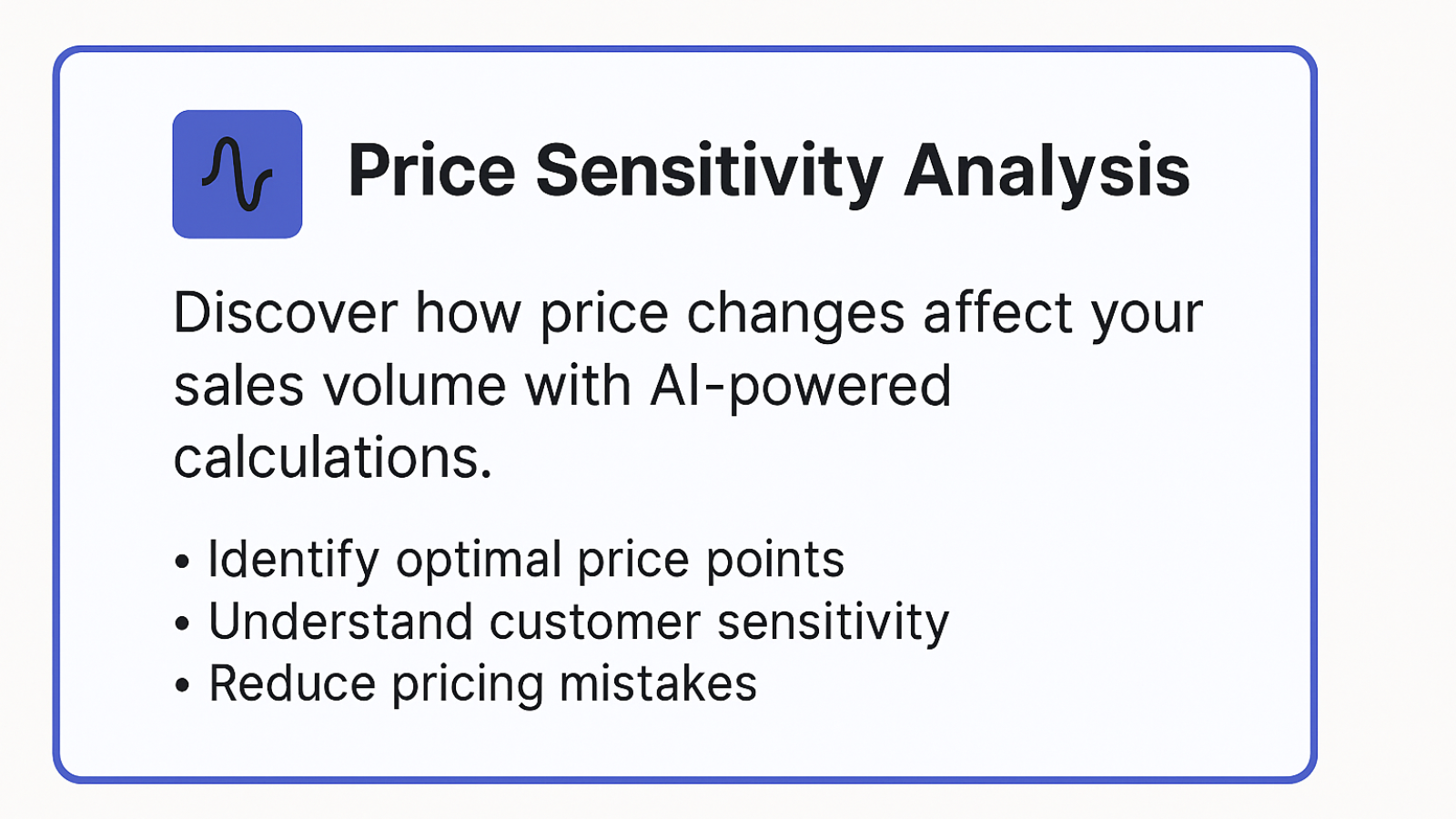The width and height of the screenshot is (1456, 819).
Task: Click bullet dot before Identify
Action: point(182,562)
